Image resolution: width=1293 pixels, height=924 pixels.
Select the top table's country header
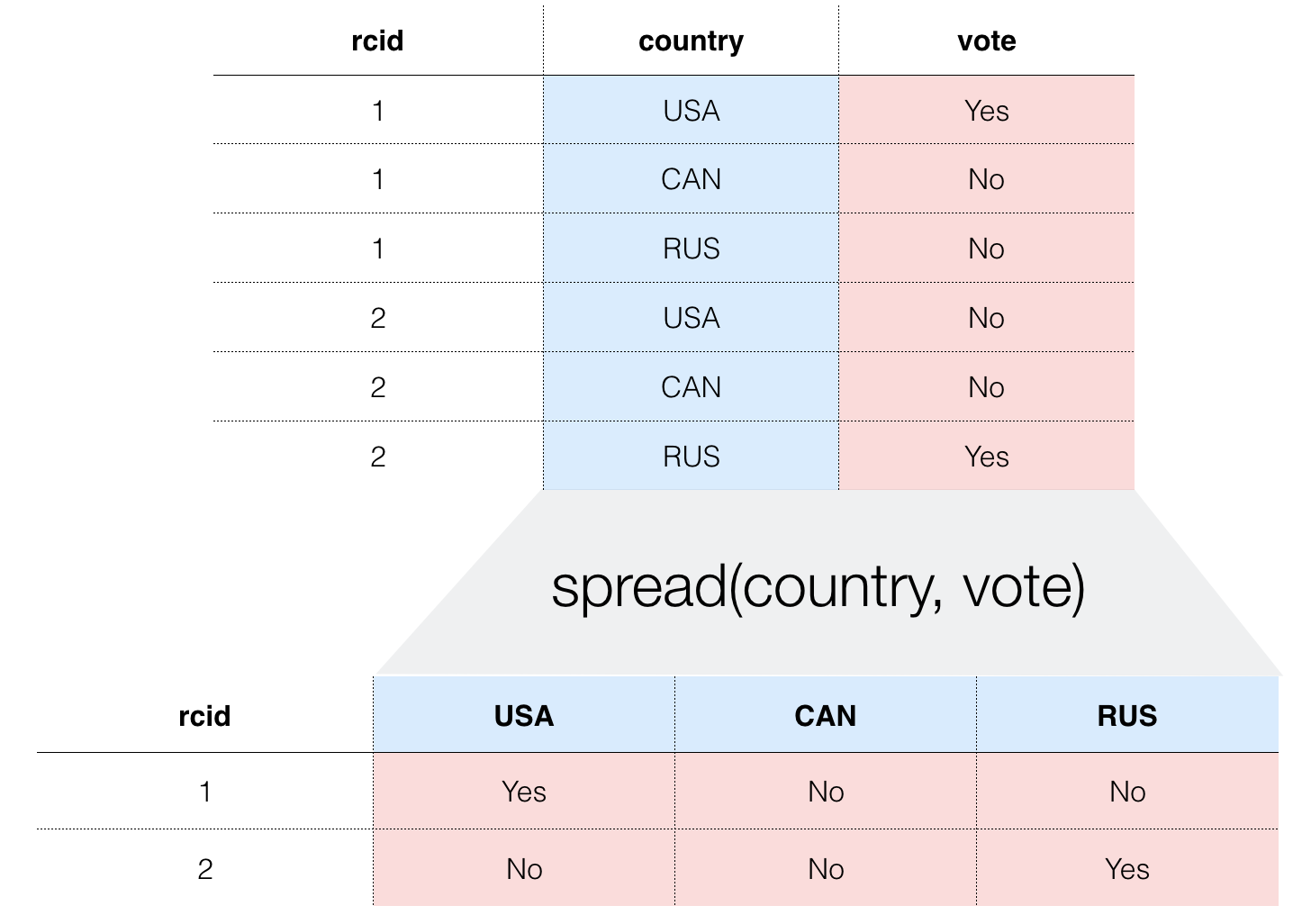click(691, 41)
